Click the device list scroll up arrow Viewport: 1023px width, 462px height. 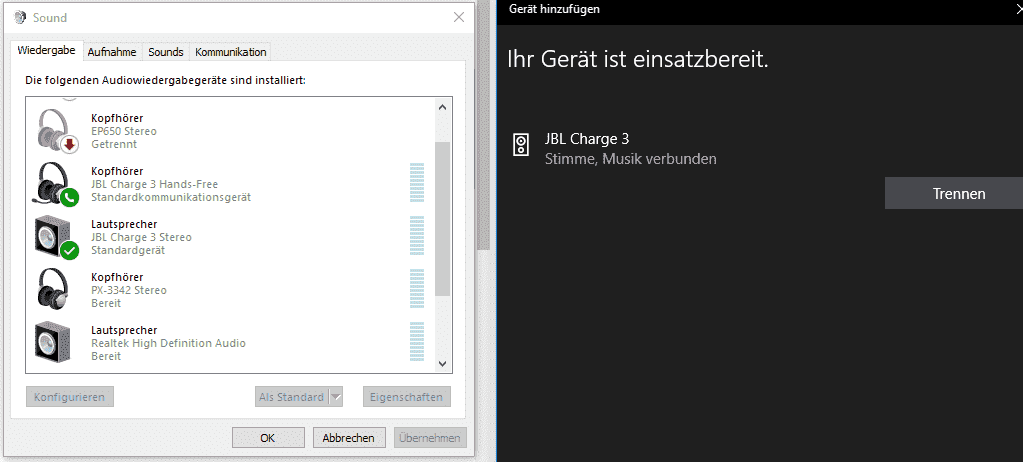(442, 107)
